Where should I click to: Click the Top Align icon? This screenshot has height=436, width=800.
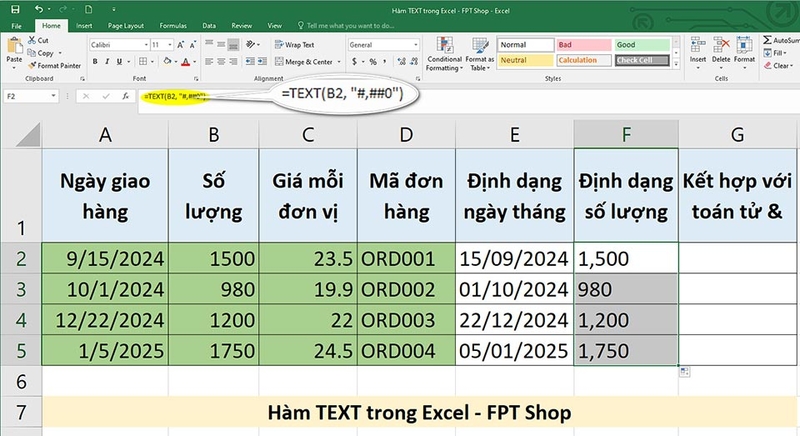coord(209,44)
